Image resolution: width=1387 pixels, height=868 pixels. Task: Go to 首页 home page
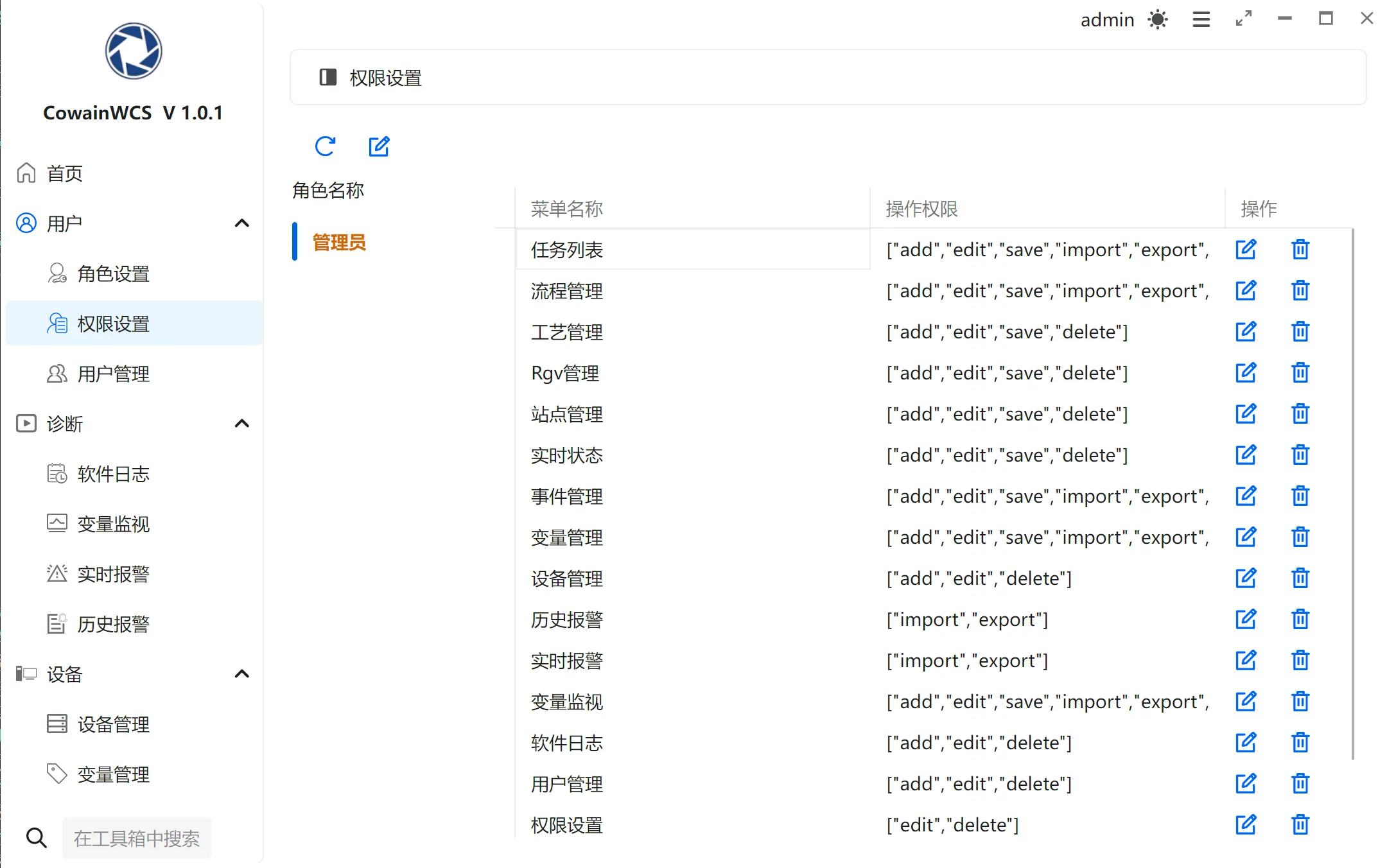(x=64, y=173)
